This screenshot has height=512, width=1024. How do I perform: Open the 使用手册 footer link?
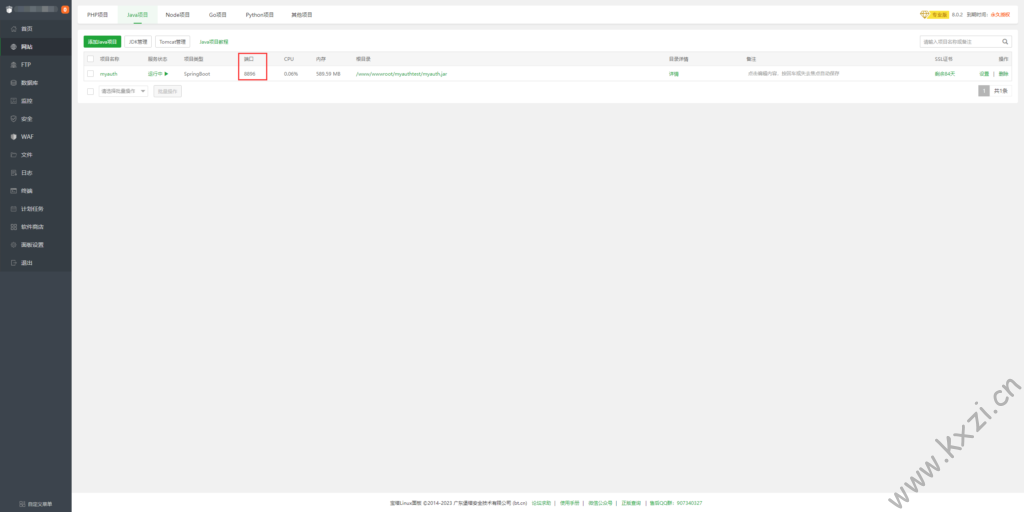[569, 503]
